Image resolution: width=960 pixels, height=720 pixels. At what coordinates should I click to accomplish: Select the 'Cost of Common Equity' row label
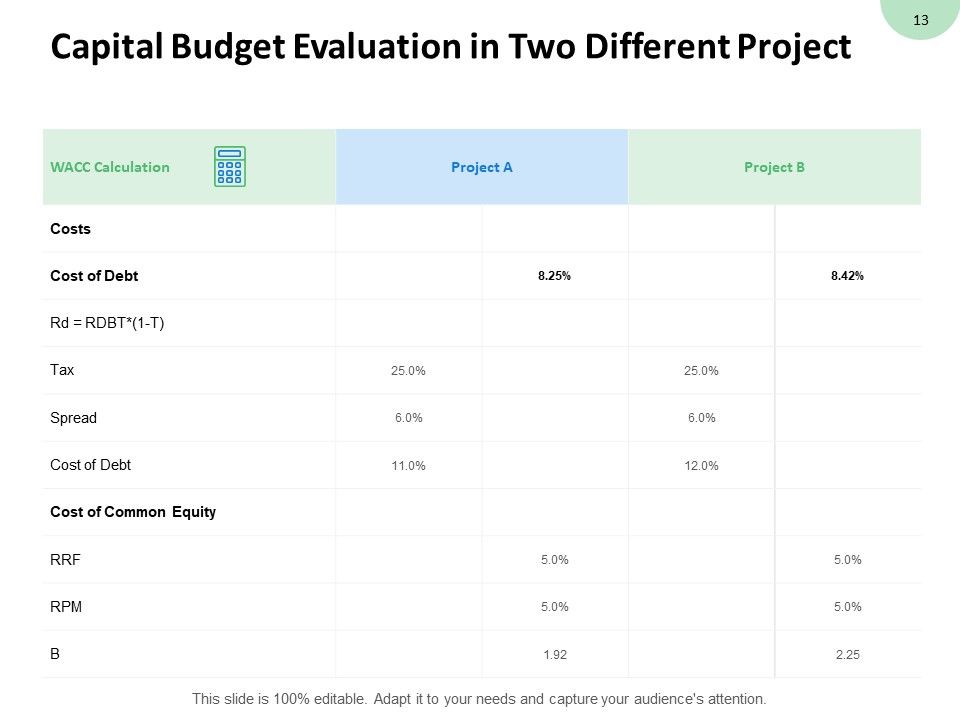pyautogui.click(x=133, y=512)
